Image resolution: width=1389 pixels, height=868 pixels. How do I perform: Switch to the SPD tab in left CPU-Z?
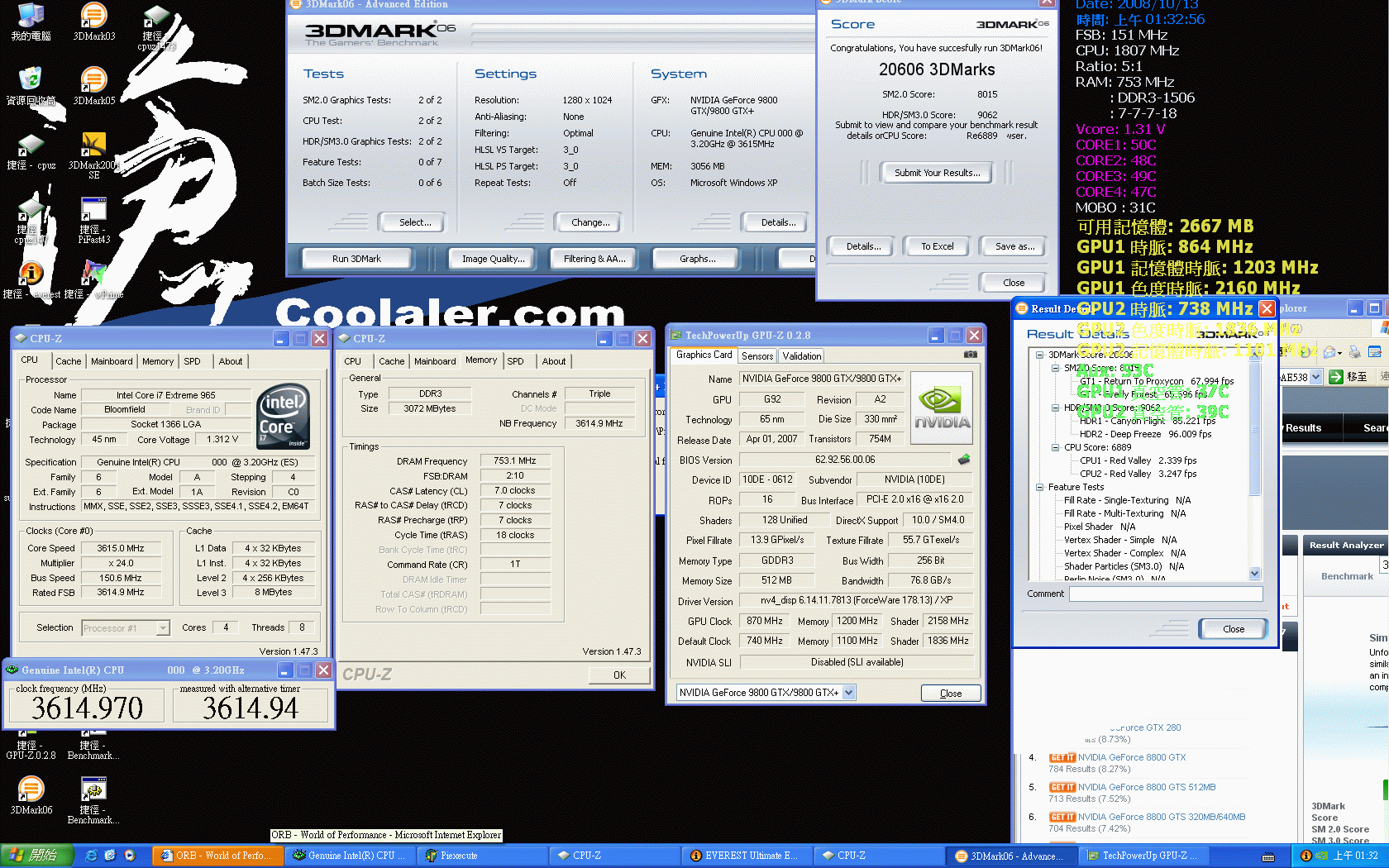click(192, 361)
